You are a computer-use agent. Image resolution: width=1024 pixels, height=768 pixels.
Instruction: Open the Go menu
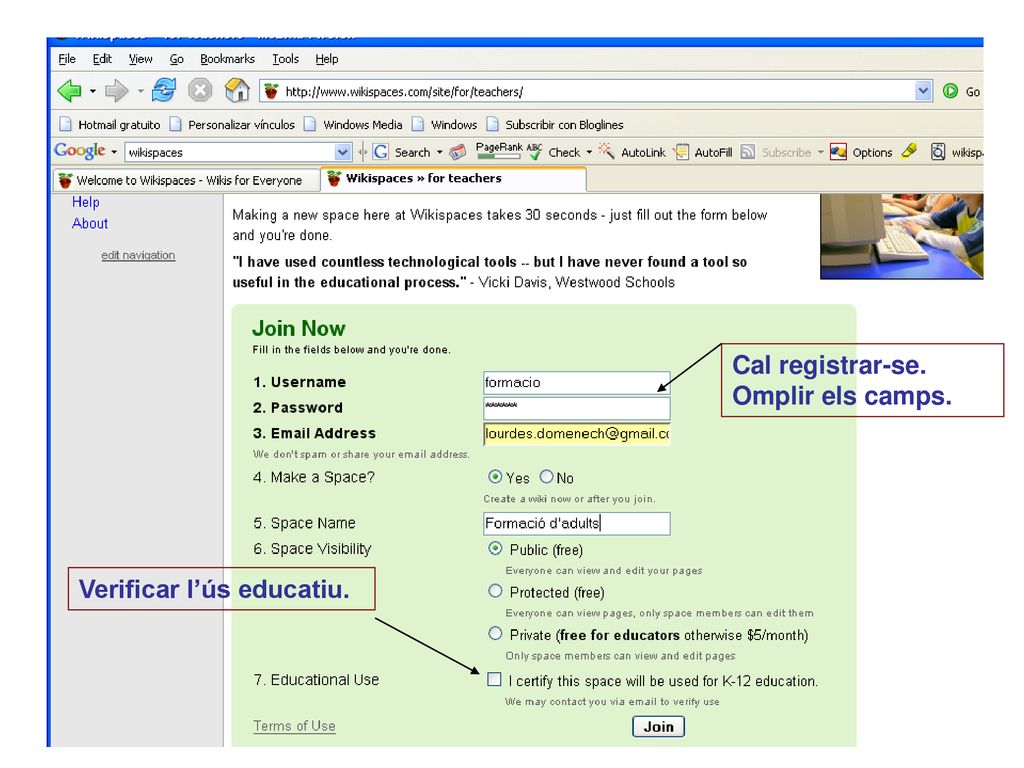coord(176,59)
